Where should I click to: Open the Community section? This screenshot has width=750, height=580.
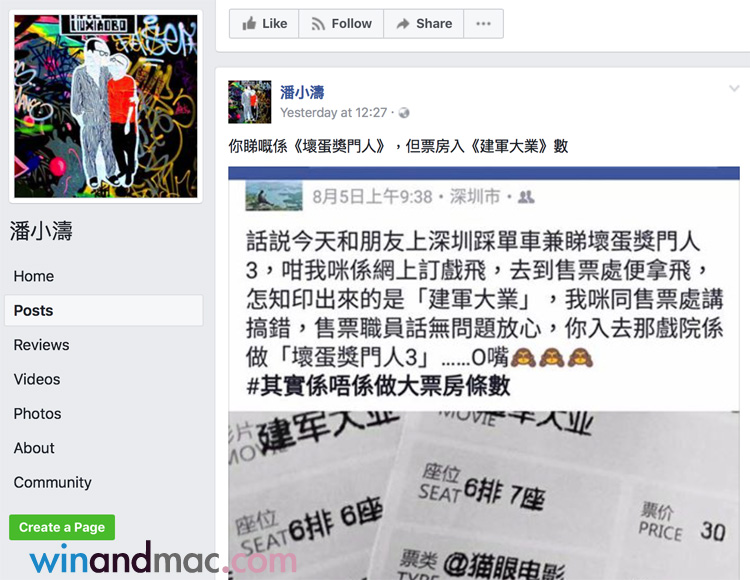(53, 483)
